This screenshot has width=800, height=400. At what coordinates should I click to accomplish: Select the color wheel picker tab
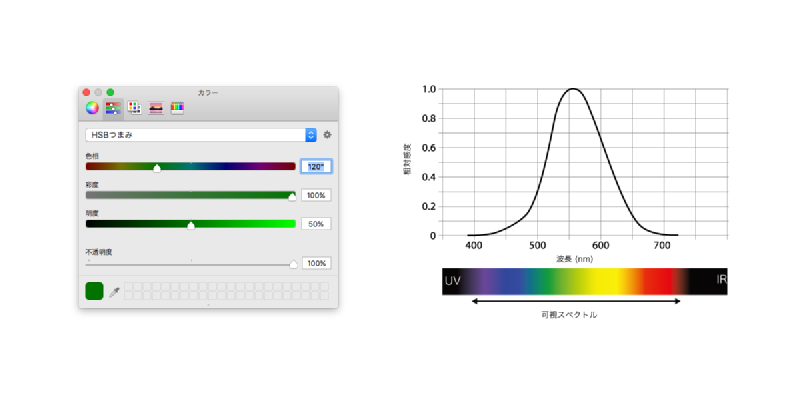(92, 108)
